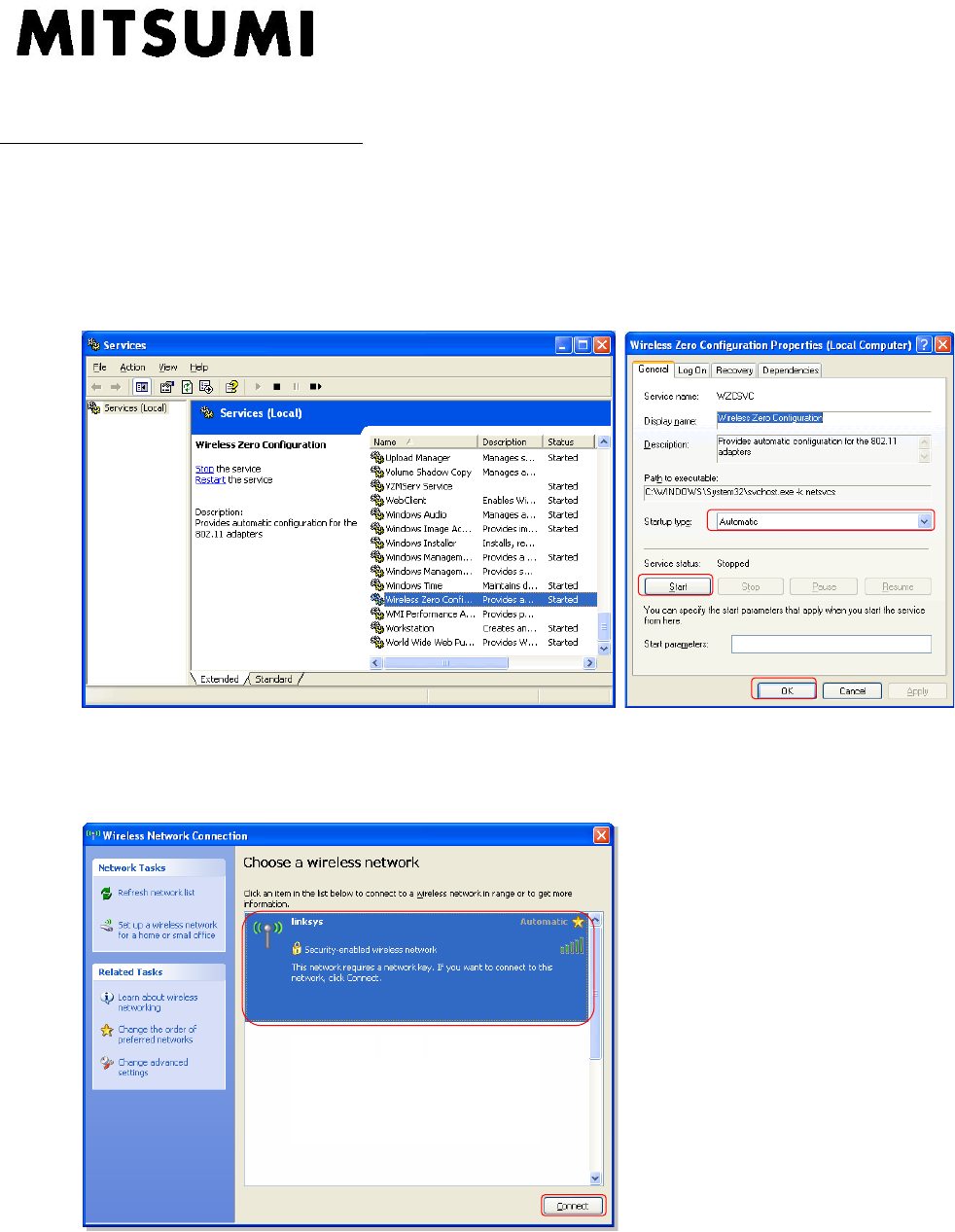
Task: Click Set up a wireless network link
Action: click(167, 931)
